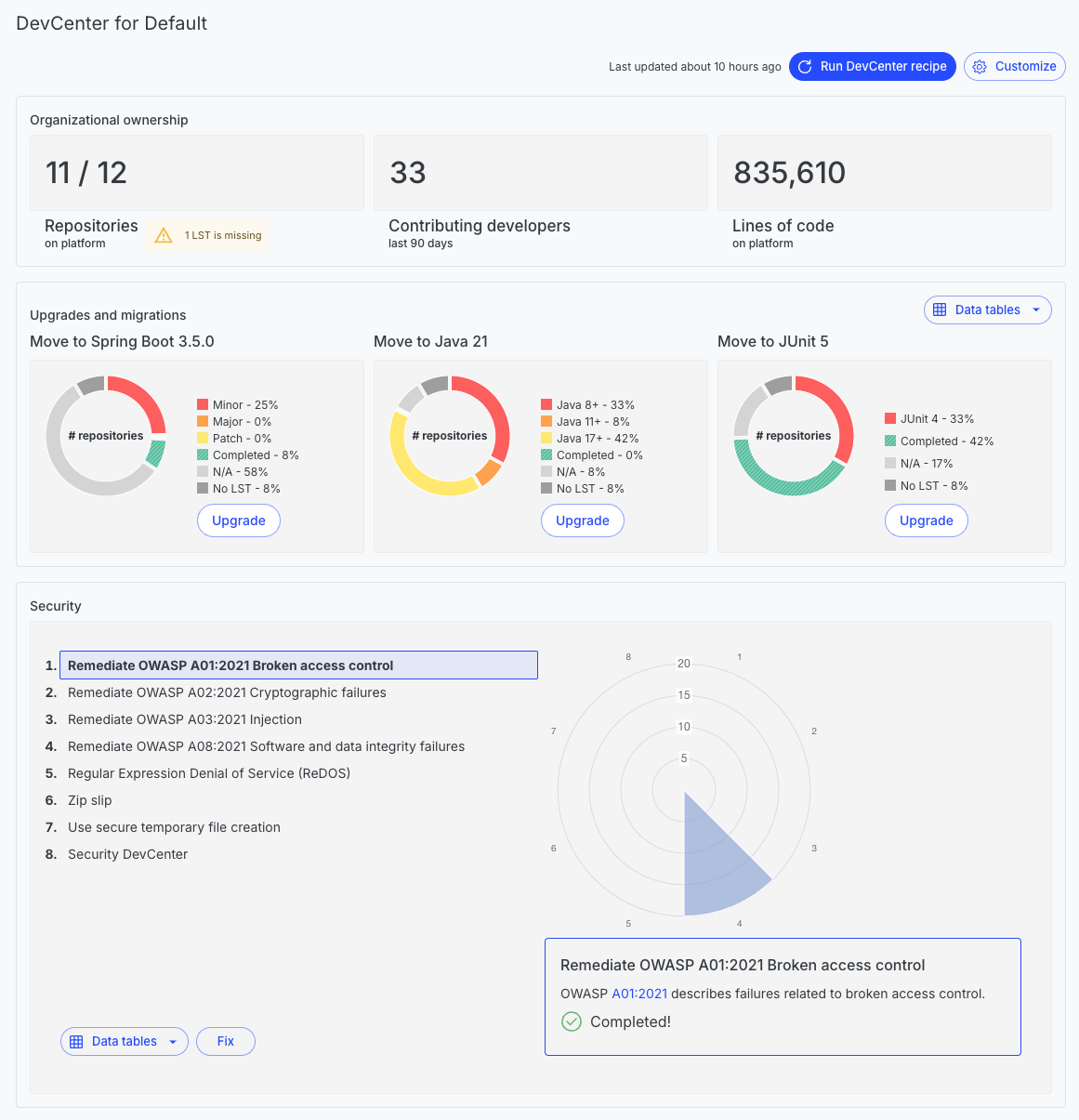
Task: Select Remediate OWASP A01:2021 Broken access control
Action: tap(298, 665)
